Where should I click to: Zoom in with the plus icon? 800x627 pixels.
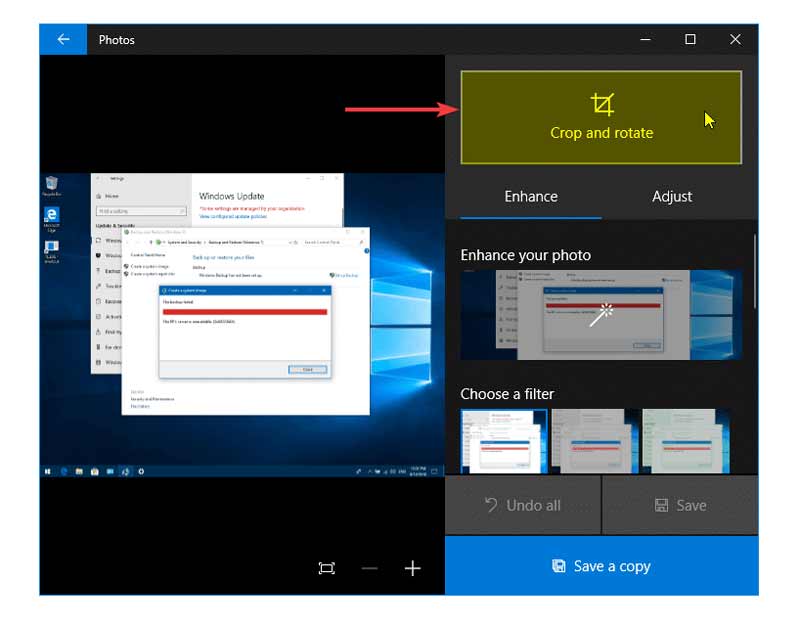tap(412, 568)
